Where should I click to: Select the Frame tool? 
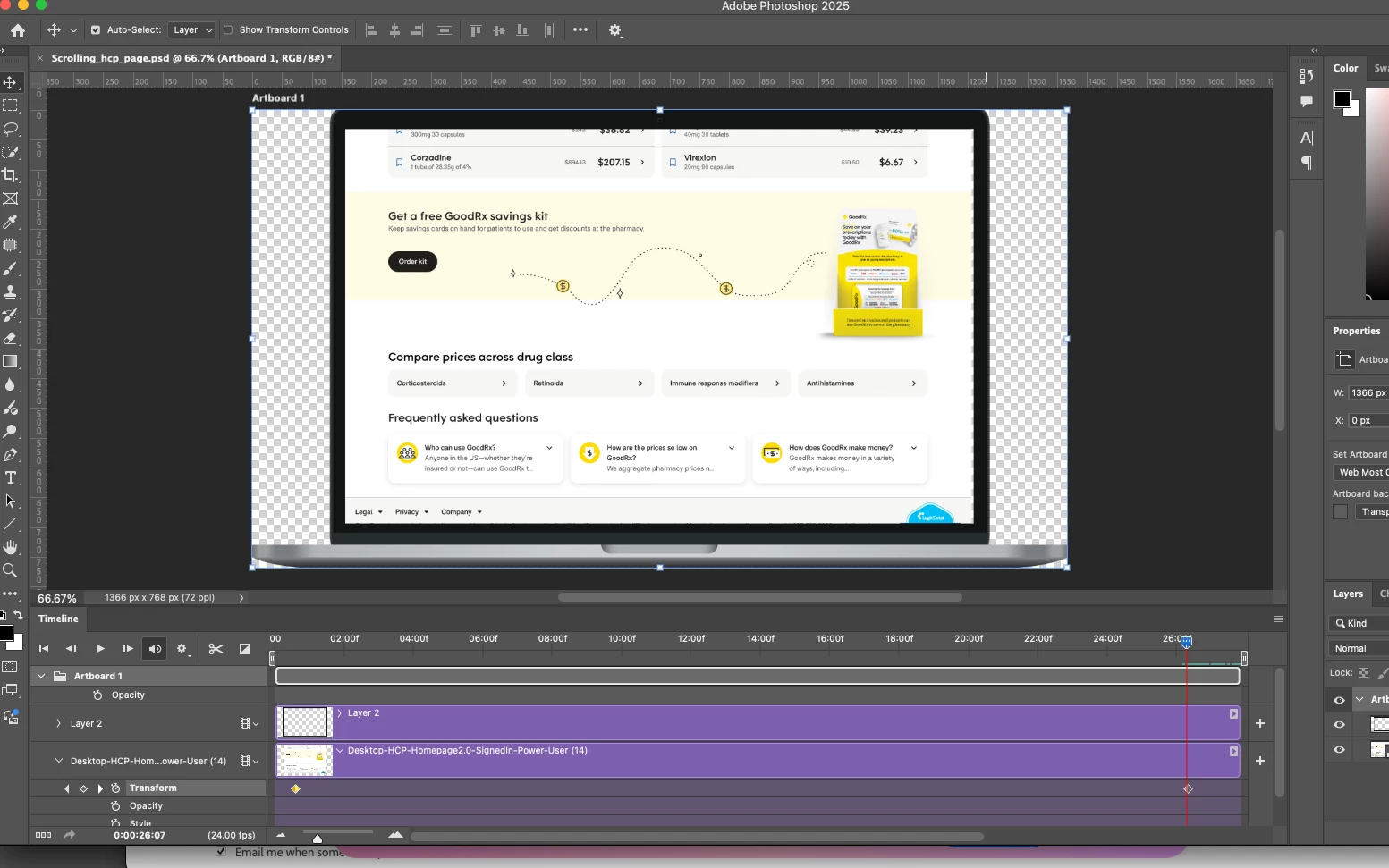tap(11, 198)
